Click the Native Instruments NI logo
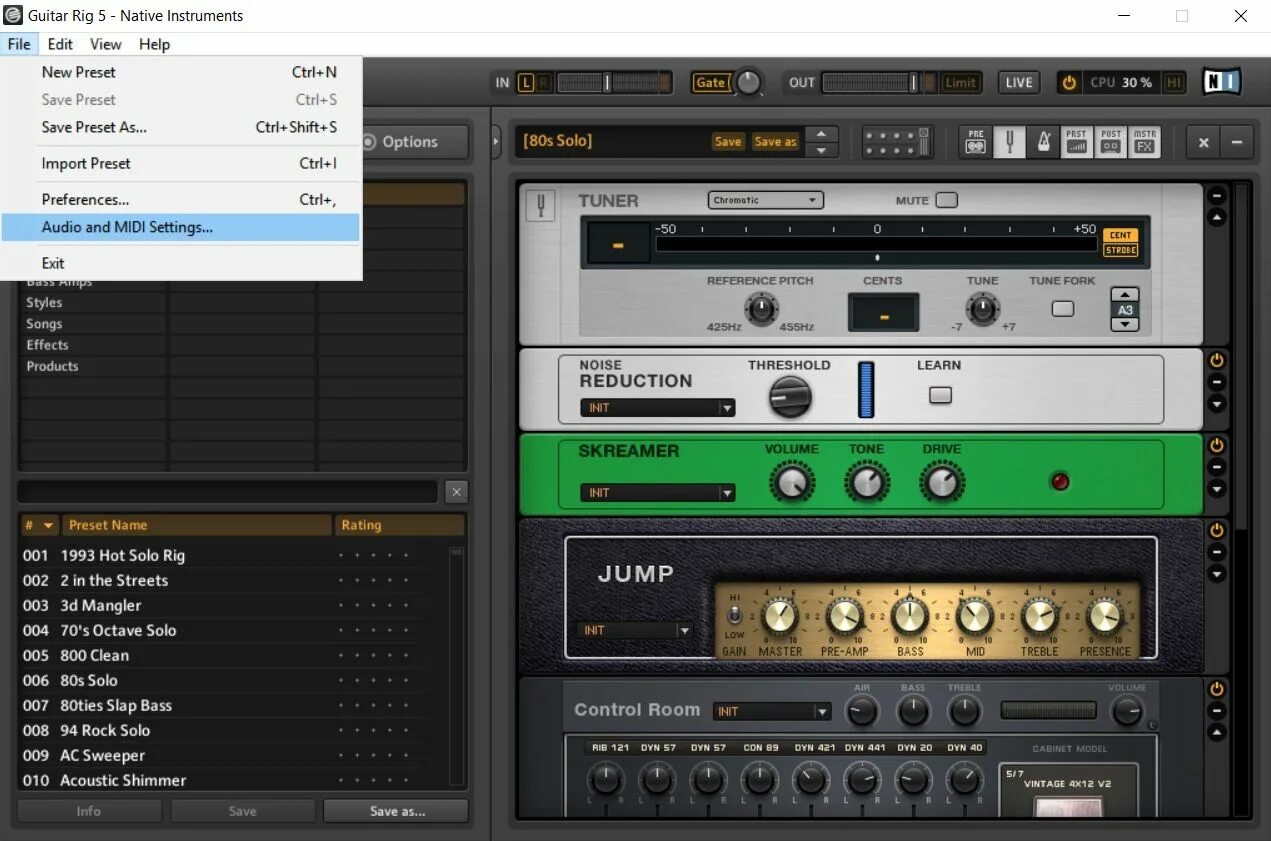The image size is (1271, 841). (1221, 82)
